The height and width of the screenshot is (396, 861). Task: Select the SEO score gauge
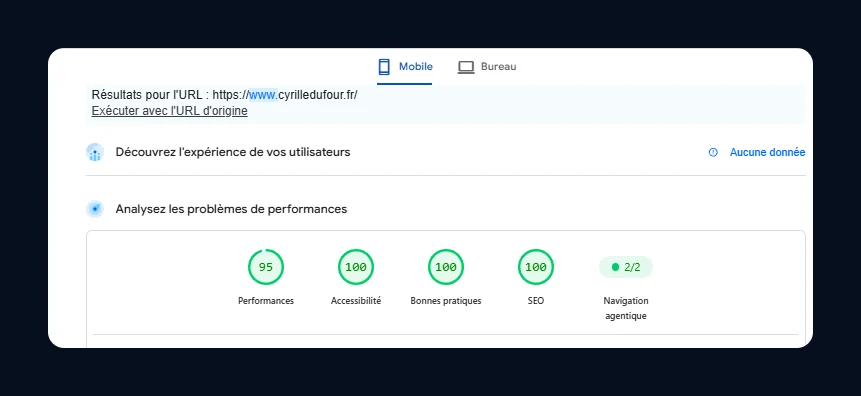536,267
